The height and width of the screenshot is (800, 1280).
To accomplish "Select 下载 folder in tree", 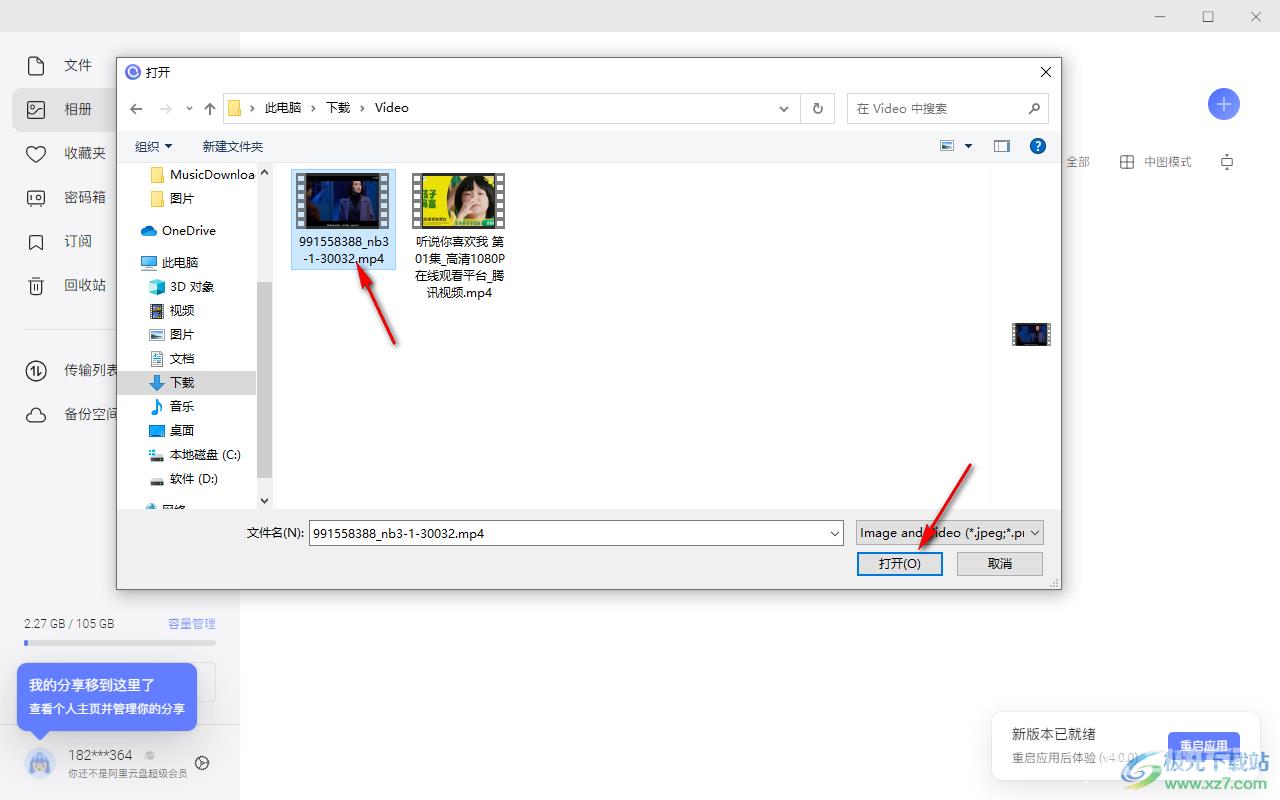I will point(186,382).
